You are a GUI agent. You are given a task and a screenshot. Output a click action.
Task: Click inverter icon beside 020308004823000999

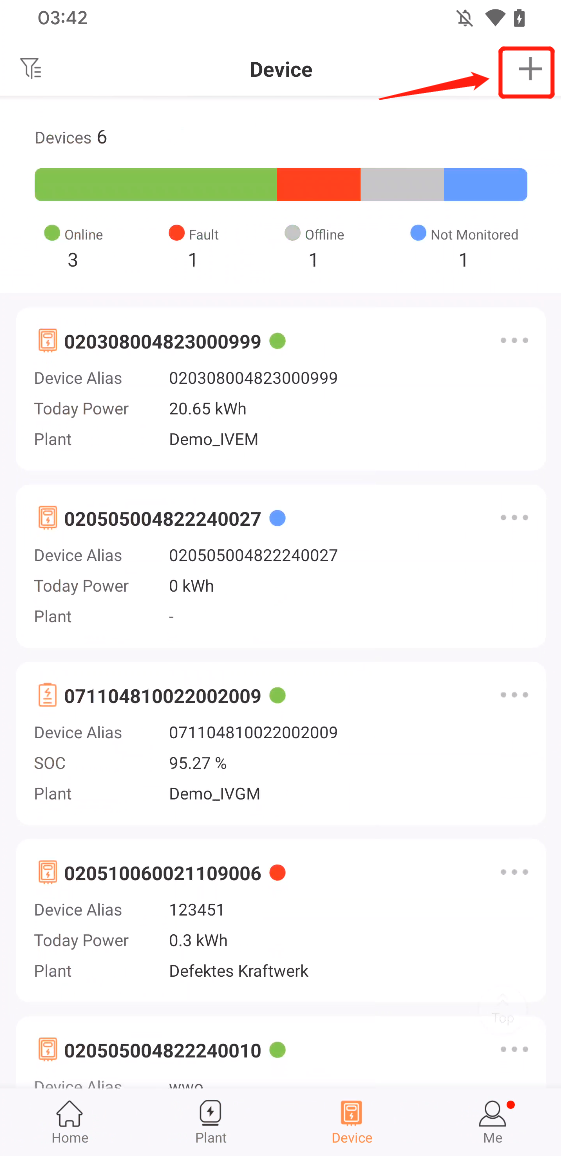pos(47,341)
